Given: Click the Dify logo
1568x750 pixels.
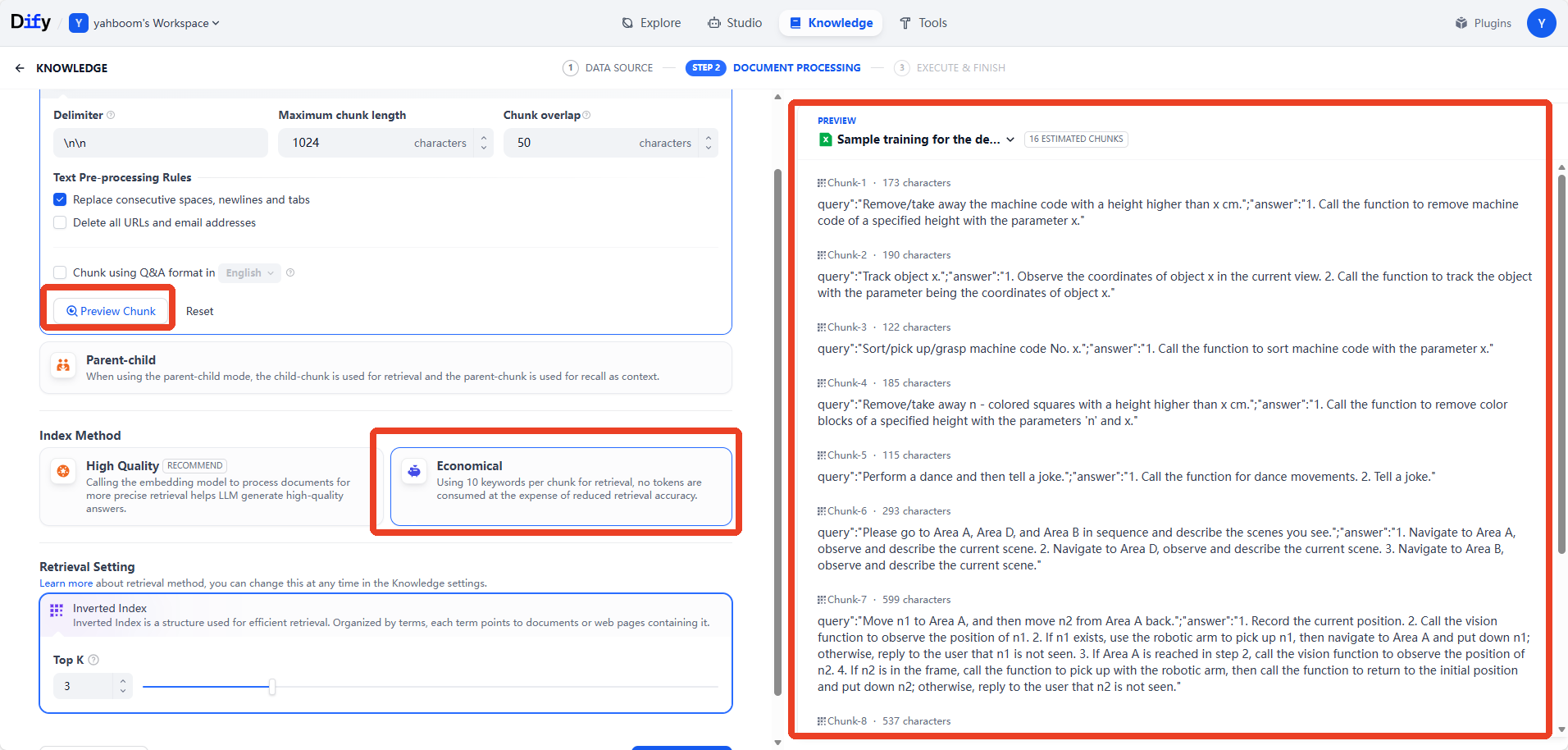Looking at the screenshot, I should coord(30,22).
